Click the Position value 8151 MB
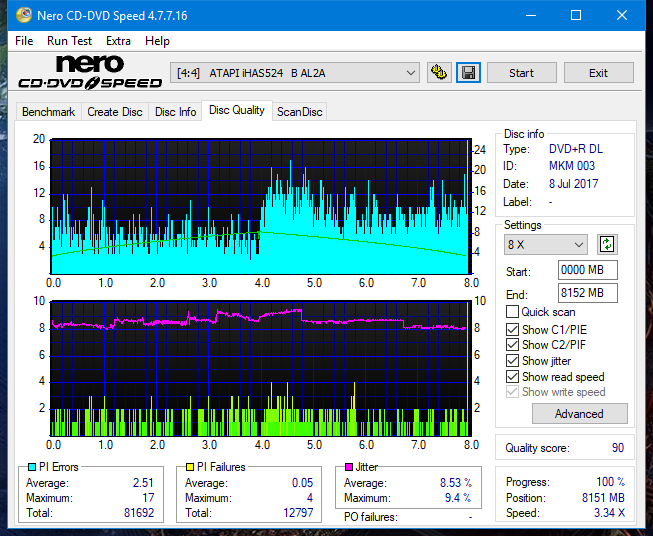Image resolution: width=653 pixels, height=536 pixels. point(603,498)
